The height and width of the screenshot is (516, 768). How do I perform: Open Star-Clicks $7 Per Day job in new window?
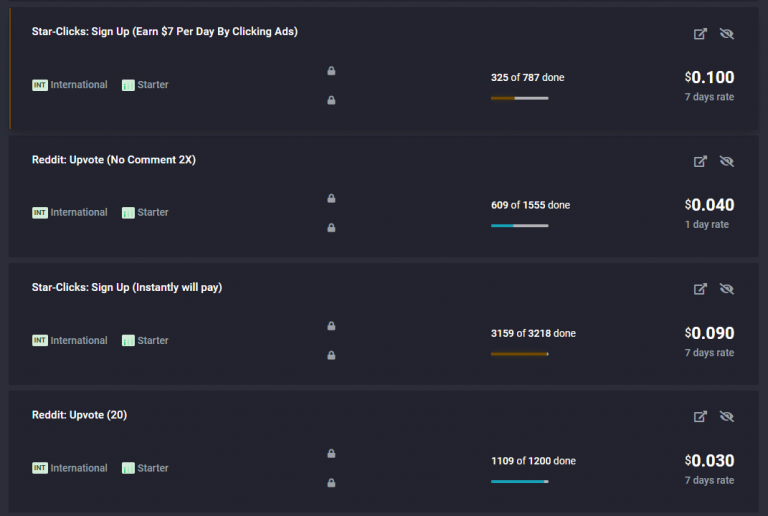pyautogui.click(x=700, y=34)
